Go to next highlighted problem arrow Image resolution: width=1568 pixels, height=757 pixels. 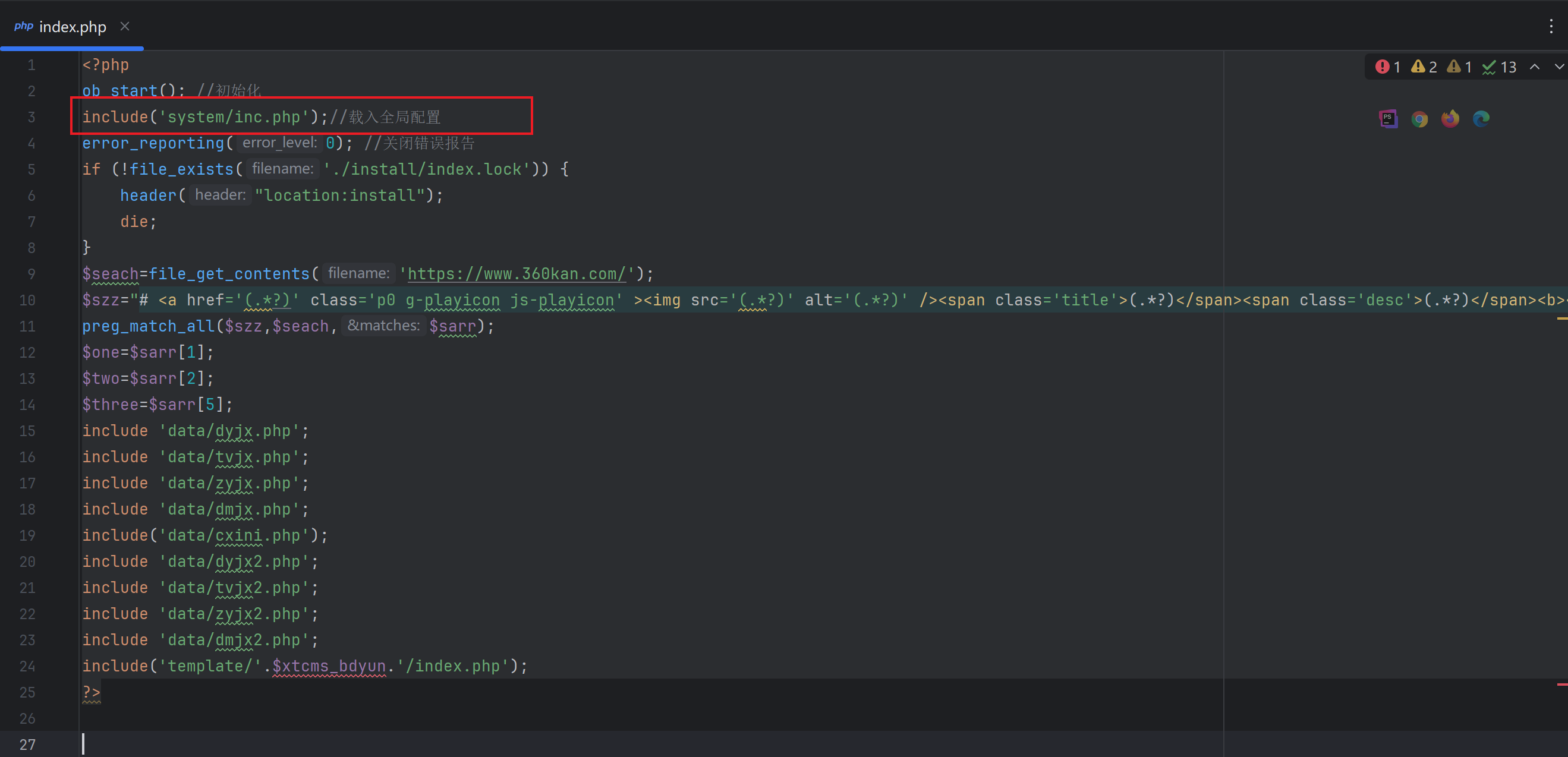[x=1559, y=67]
